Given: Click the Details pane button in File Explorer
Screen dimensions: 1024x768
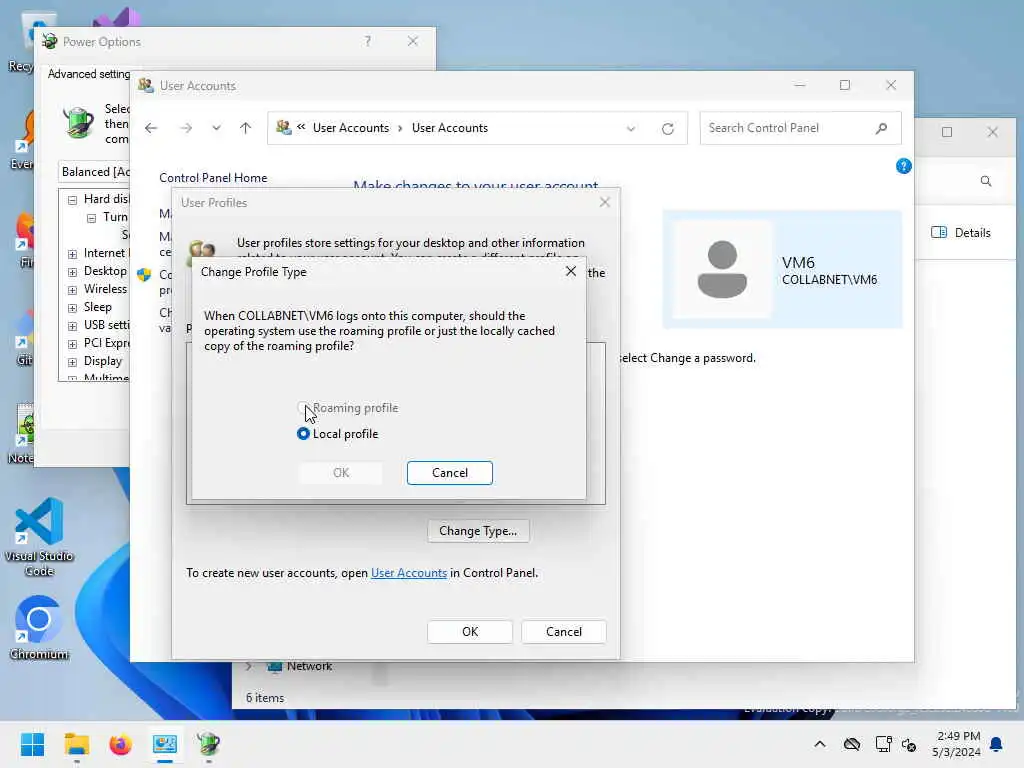Looking at the screenshot, I should click(x=961, y=232).
